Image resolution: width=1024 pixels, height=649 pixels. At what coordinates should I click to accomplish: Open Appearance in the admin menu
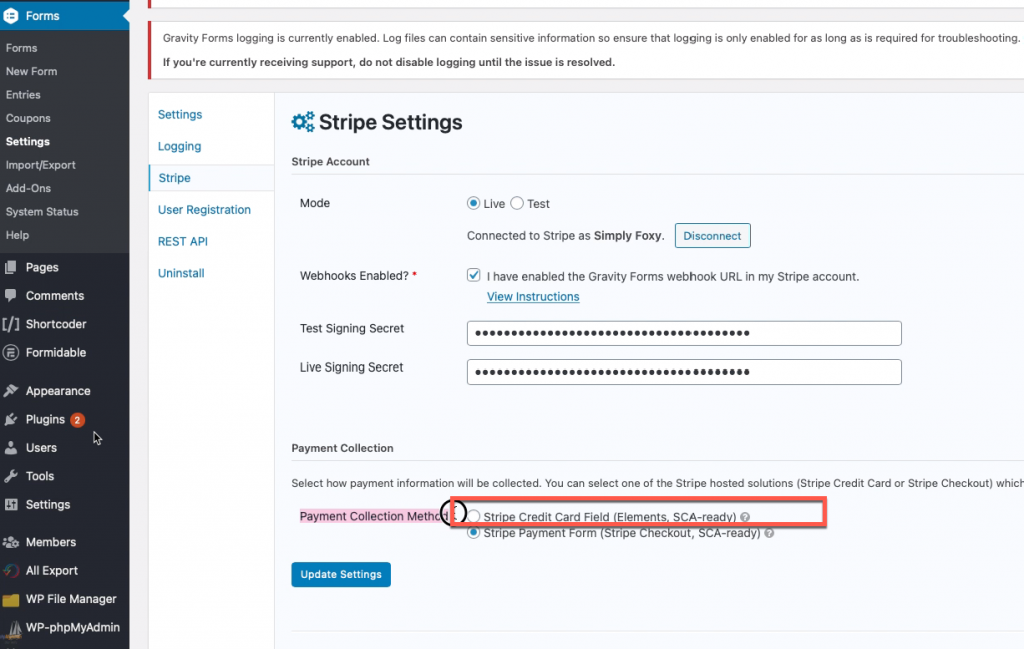[x=58, y=391]
